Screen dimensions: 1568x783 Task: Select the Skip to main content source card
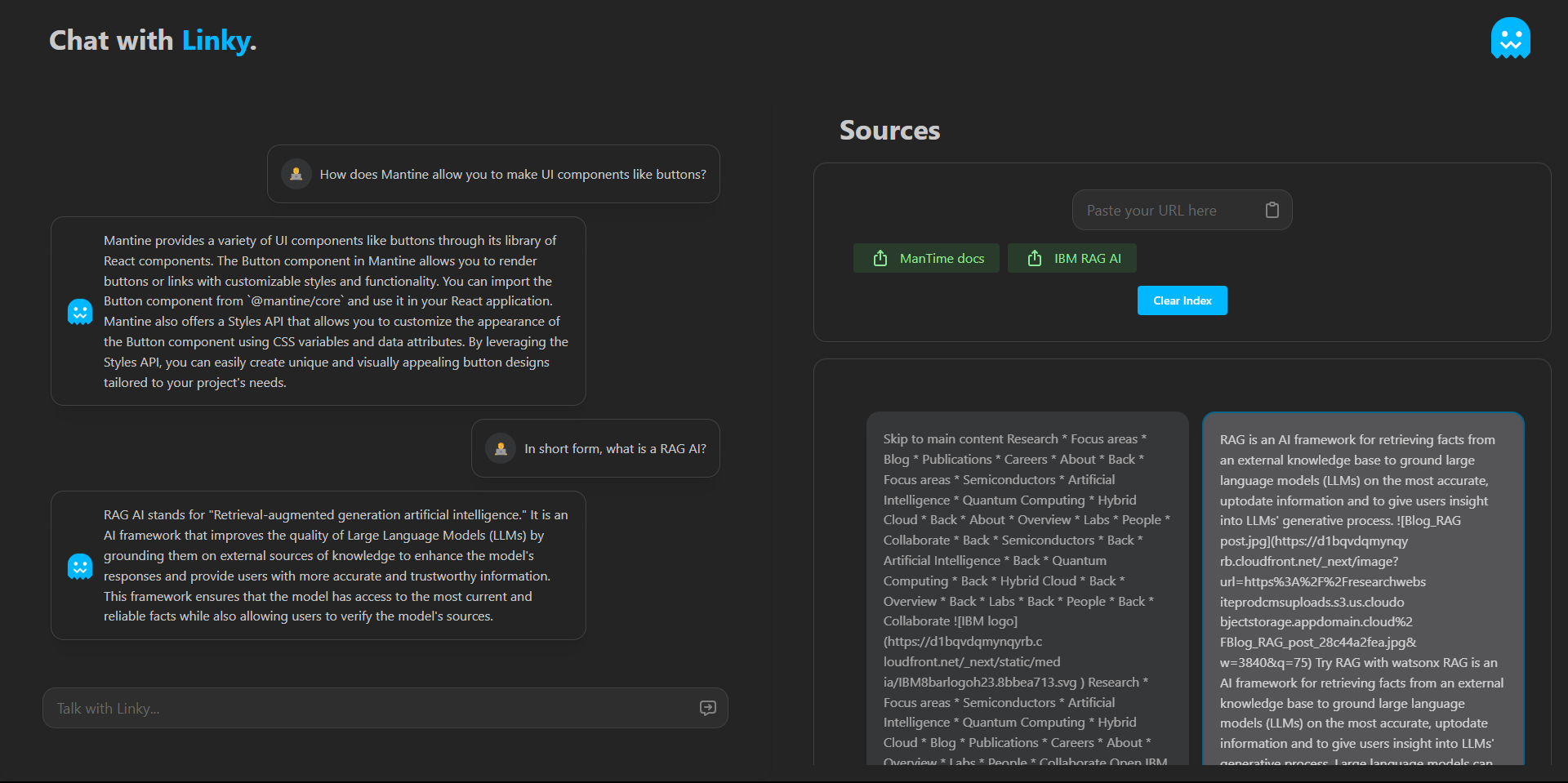tap(1027, 588)
